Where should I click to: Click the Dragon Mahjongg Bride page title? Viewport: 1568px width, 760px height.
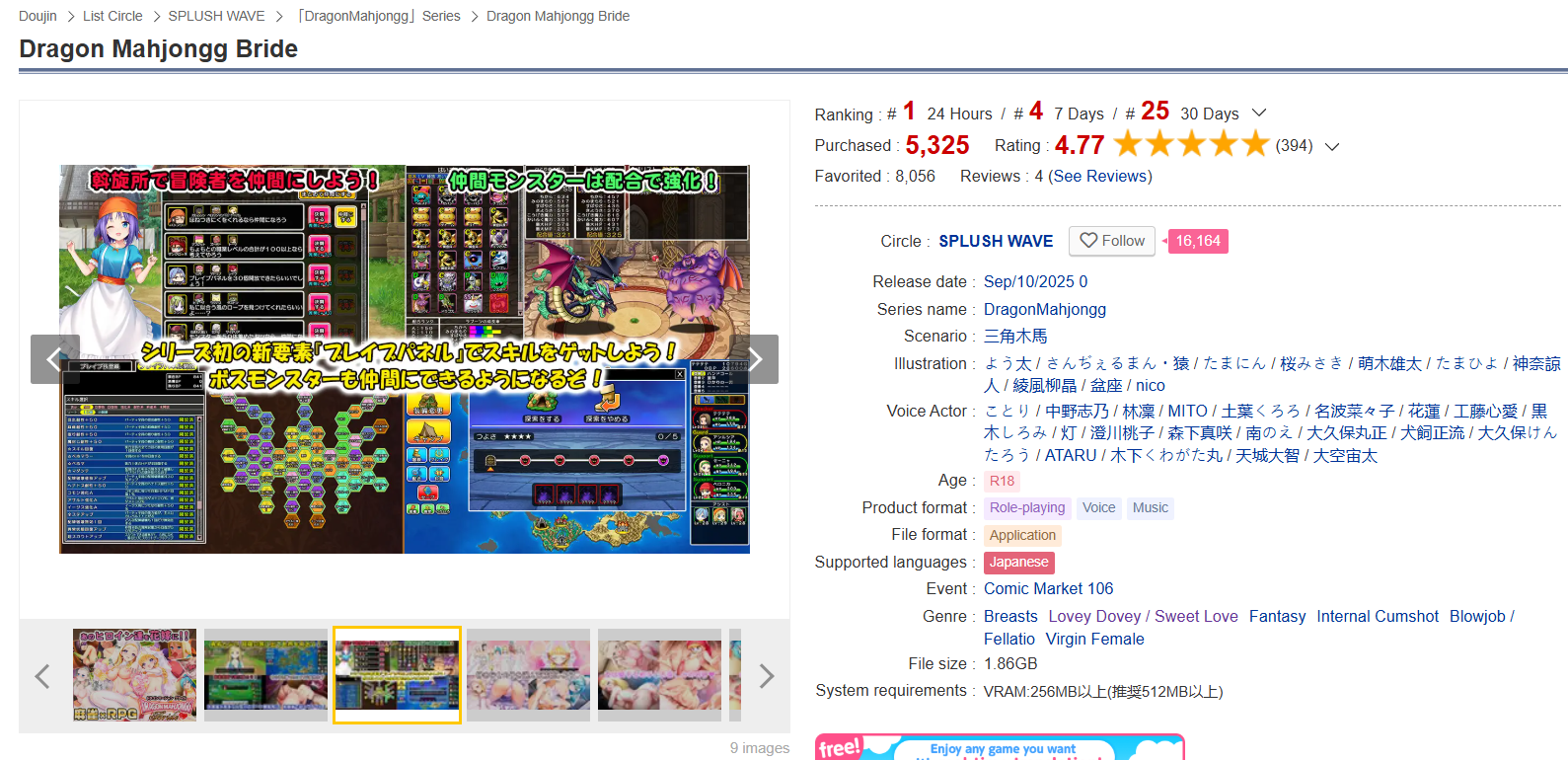[158, 48]
